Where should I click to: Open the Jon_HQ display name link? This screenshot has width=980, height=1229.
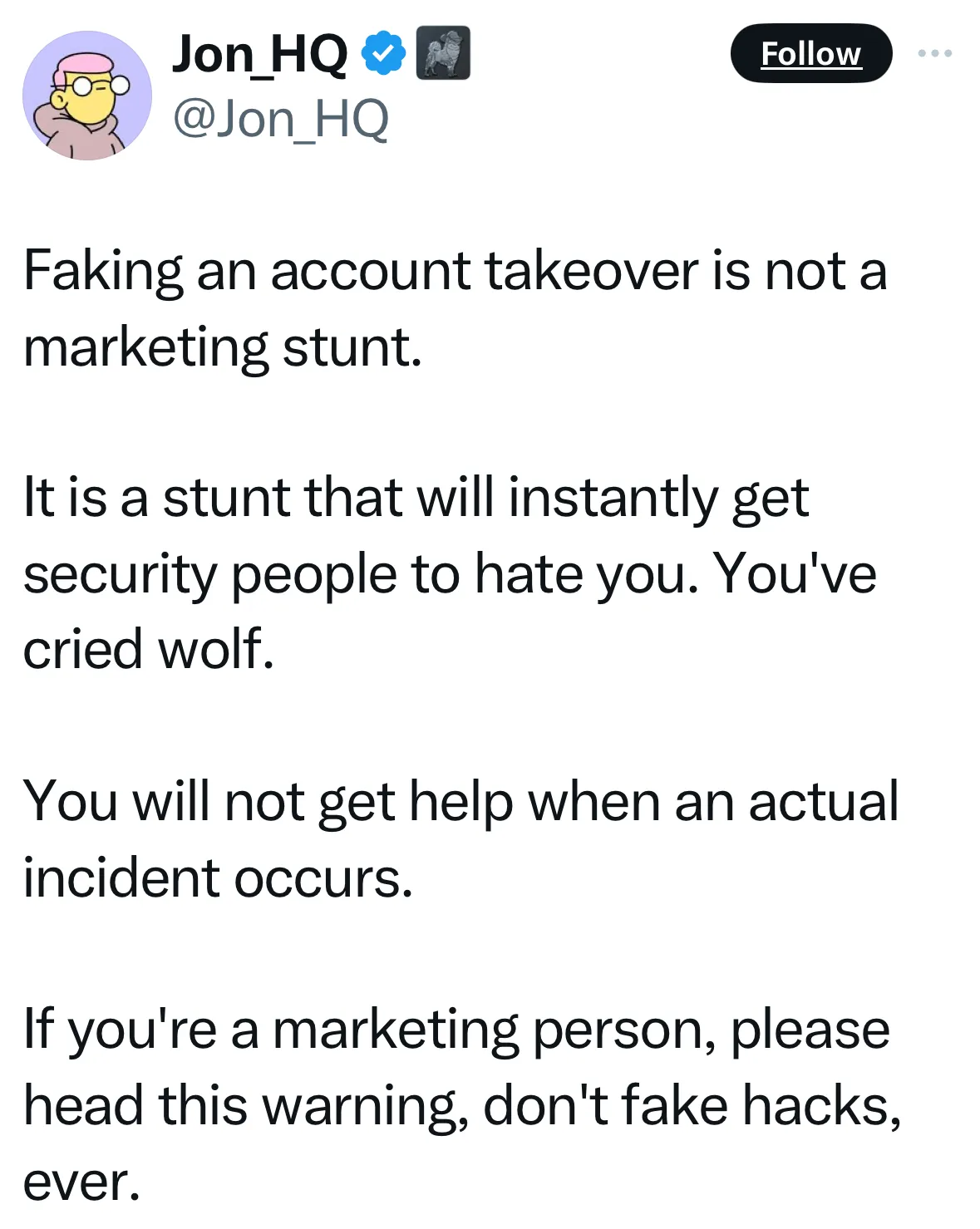[259, 53]
